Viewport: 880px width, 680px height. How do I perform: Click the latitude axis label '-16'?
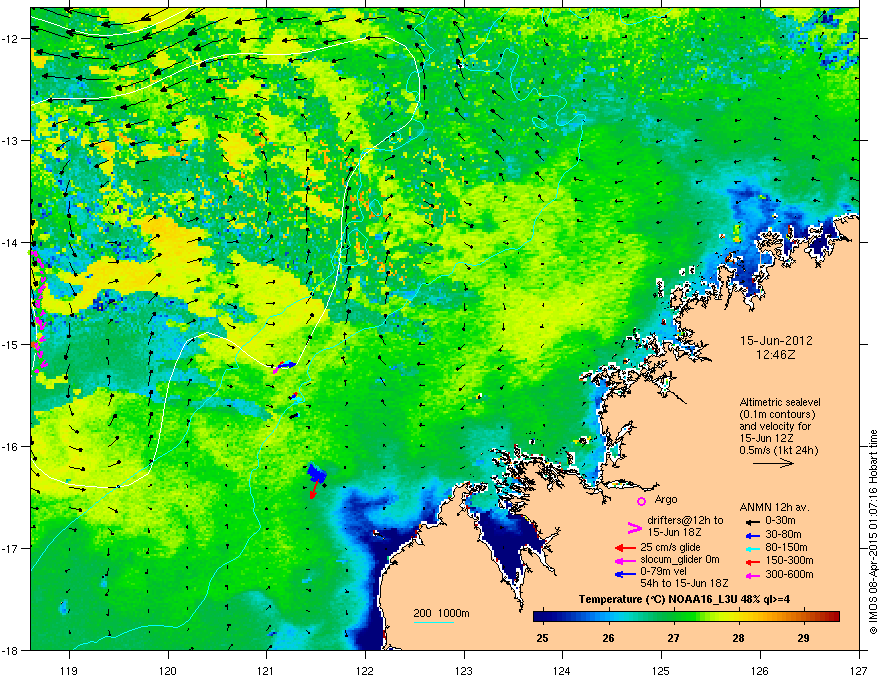11,447
